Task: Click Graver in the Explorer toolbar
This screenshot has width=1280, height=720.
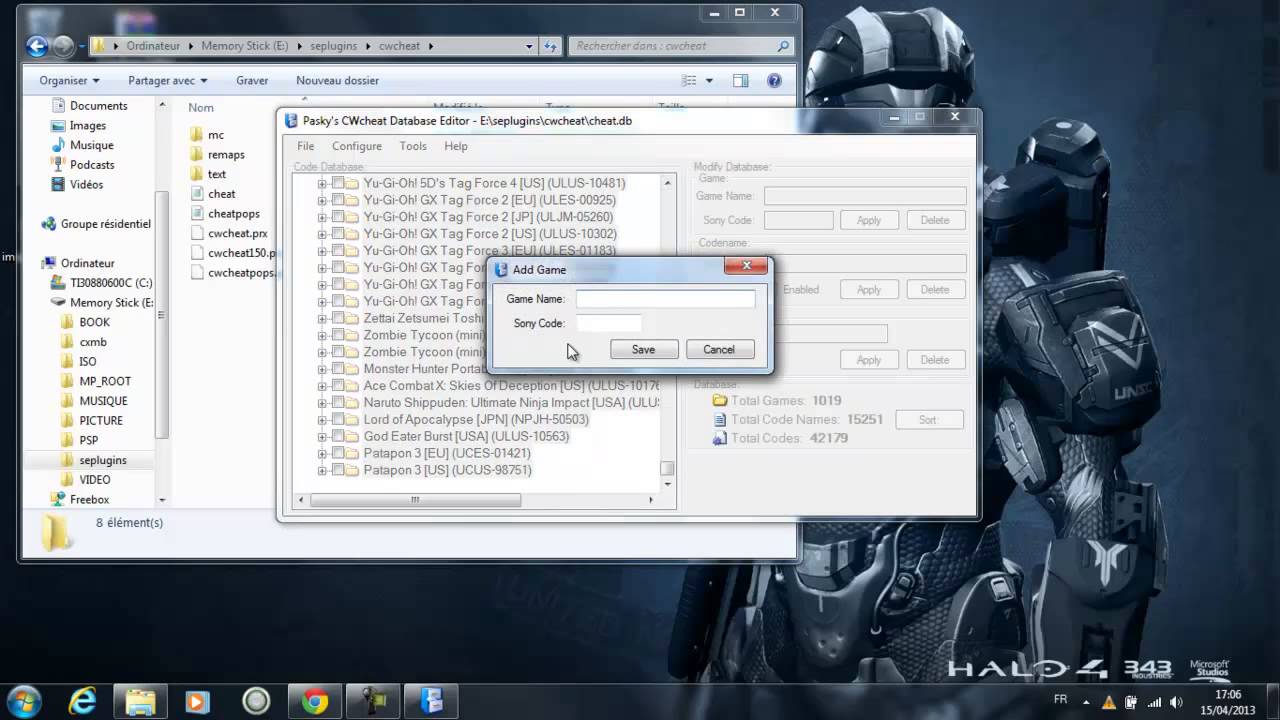Action: tap(252, 81)
